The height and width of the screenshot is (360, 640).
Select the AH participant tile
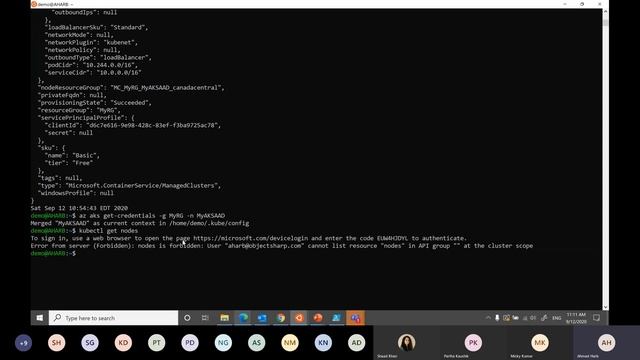click(x=607, y=343)
